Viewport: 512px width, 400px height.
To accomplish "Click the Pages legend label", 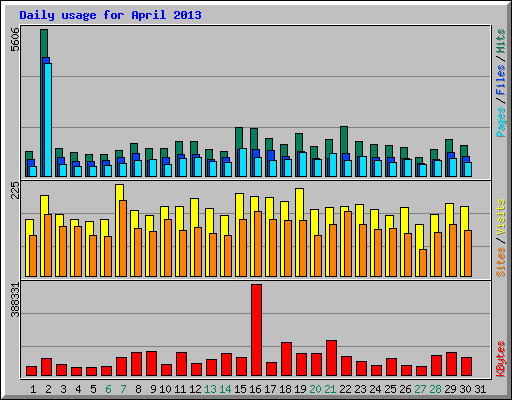I will coord(500,122).
